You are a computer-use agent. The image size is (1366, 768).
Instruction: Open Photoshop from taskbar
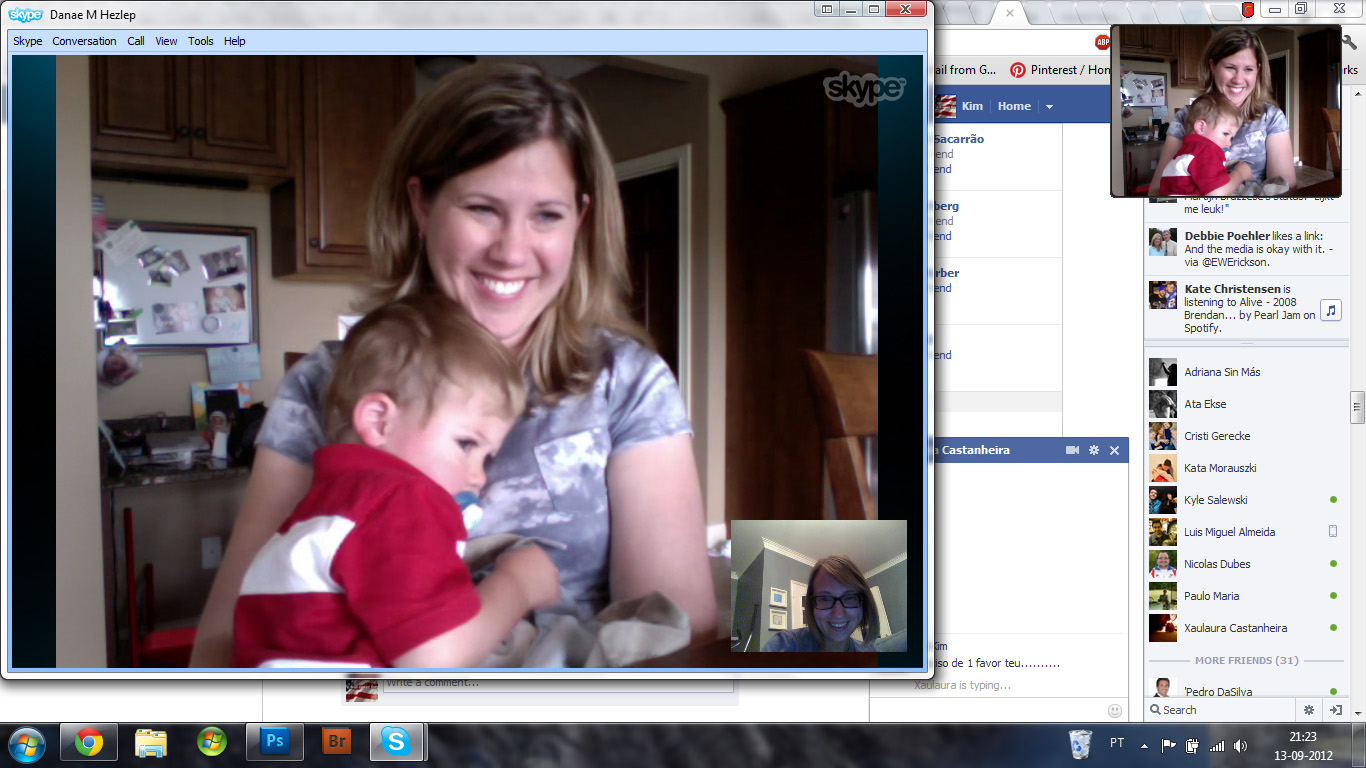point(274,743)
